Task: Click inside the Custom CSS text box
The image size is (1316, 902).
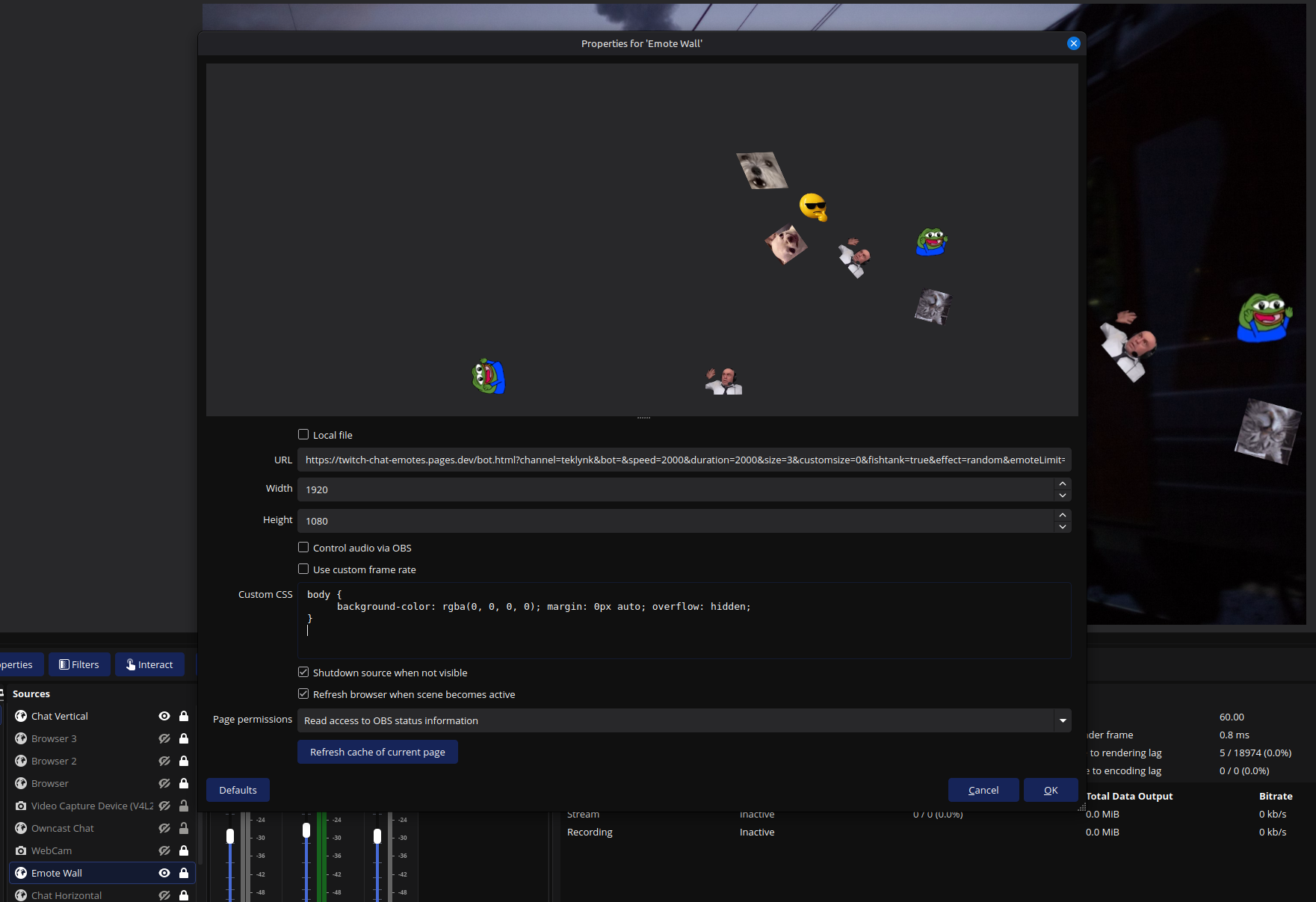Action: [685, 620]
